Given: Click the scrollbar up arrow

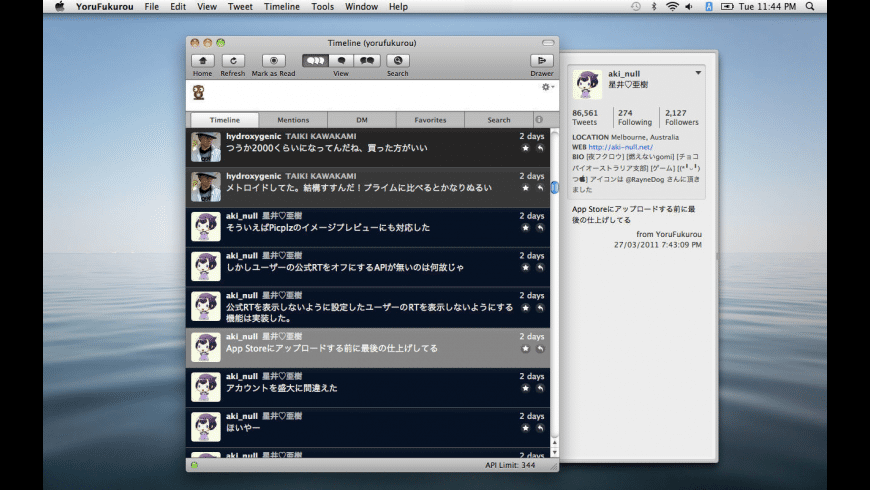Looking at the screenshot, I should (x=554, y=443).
